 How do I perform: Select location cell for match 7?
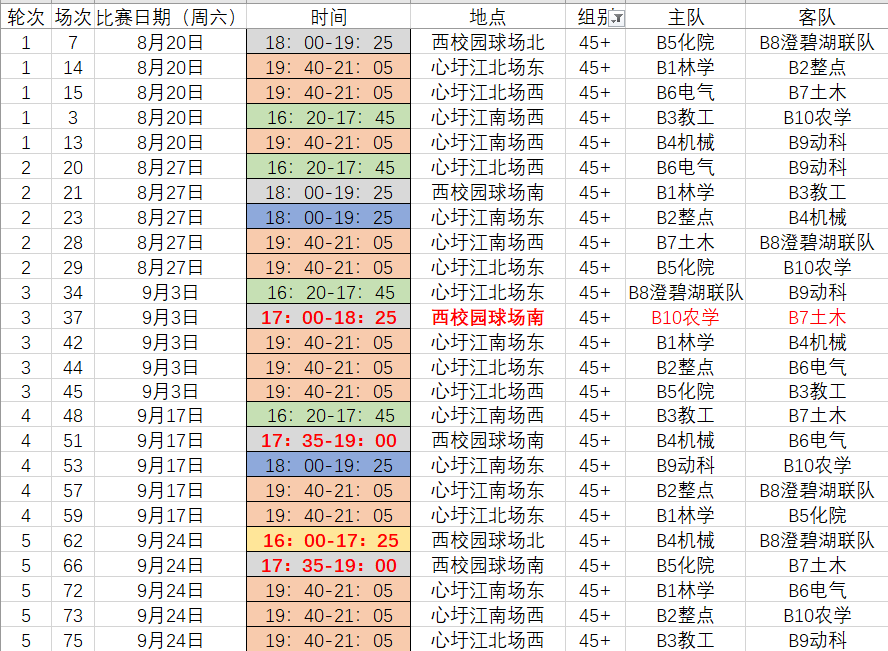pos(487,43)
